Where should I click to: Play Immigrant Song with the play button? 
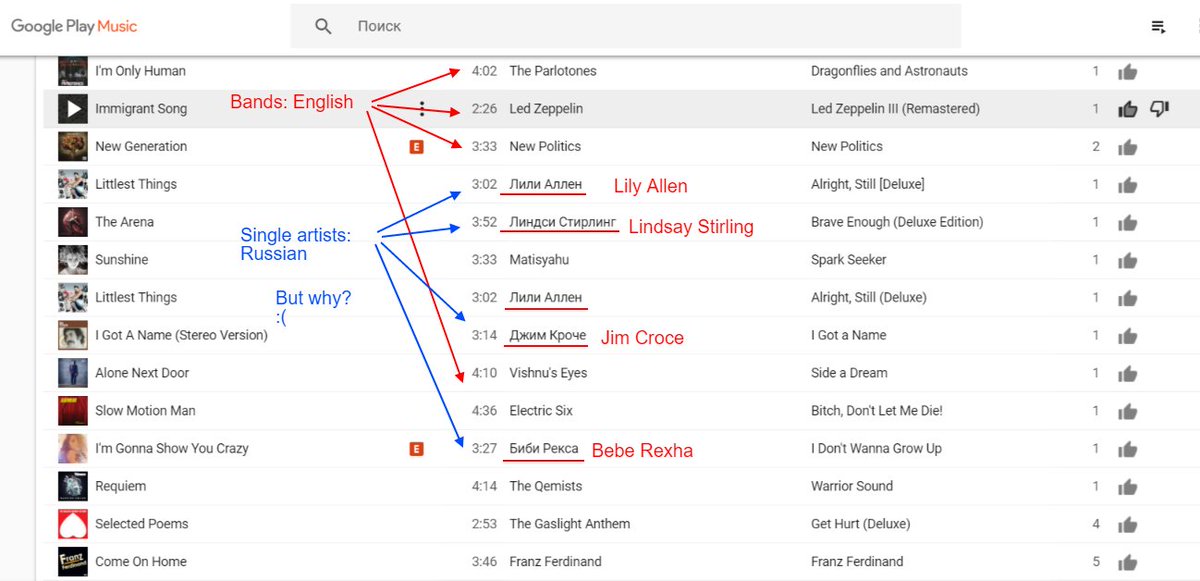[73, 109]
